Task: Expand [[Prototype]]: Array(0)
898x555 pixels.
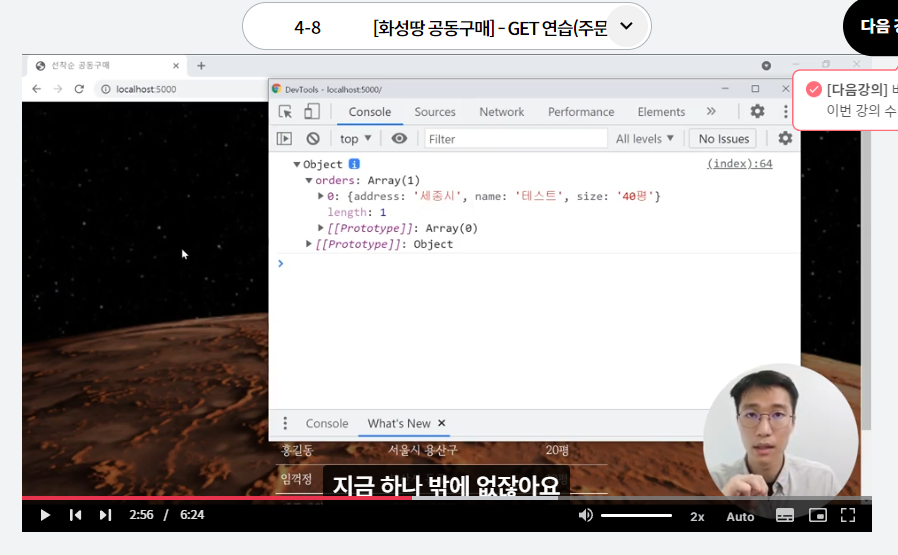Action: pos(321,228)
